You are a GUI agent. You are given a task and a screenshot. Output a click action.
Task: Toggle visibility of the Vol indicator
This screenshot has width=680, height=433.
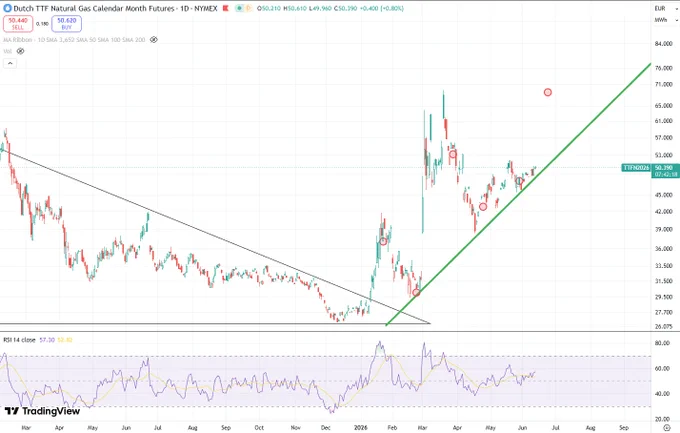pos(20,51)
